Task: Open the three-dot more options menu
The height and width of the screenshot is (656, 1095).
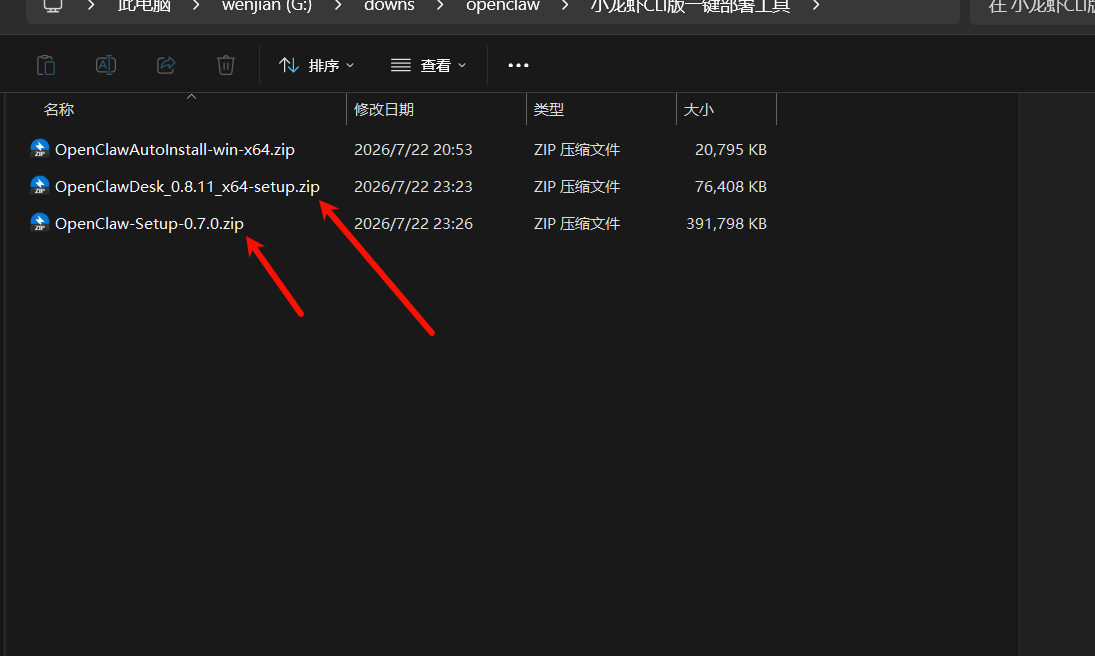Action: point(518,65)
